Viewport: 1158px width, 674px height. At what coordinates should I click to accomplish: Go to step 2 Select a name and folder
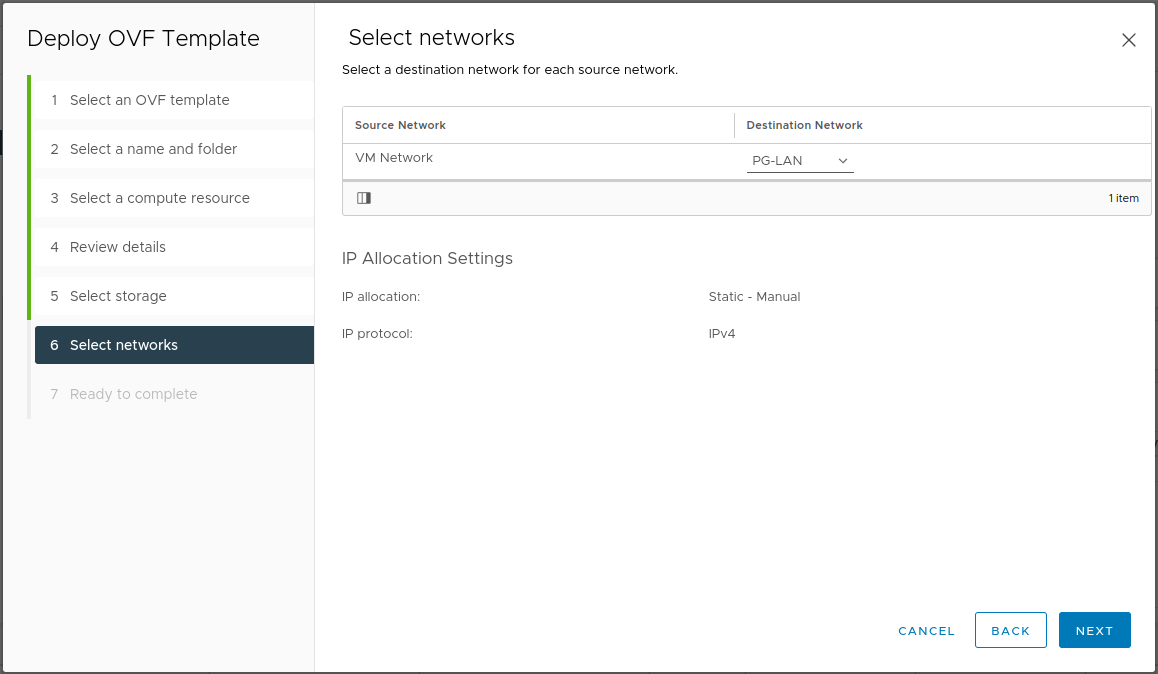click(154, 149)
